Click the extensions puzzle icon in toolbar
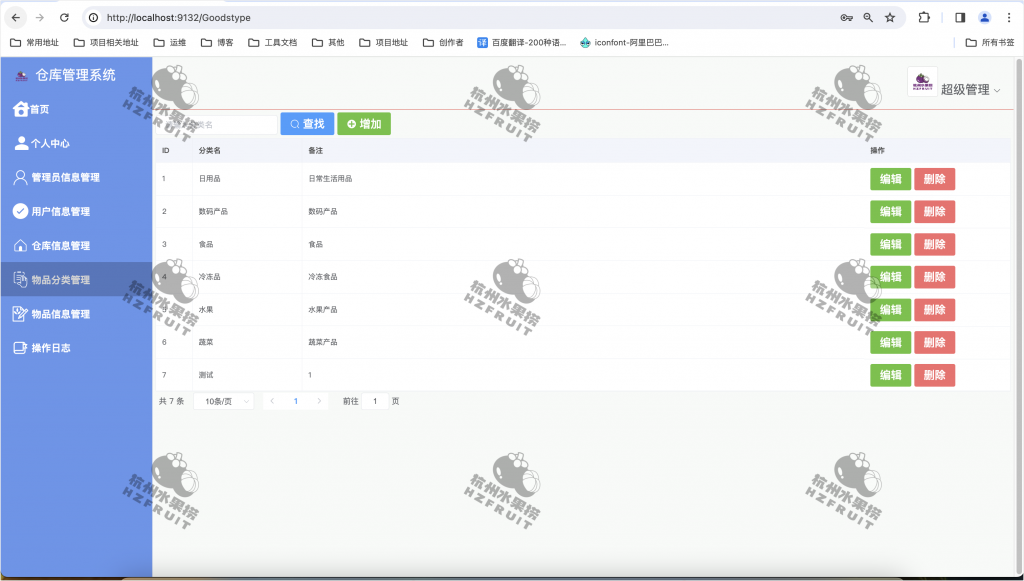Image resolution: width=1024 pixels, height=581 pixels. click(x=924, y=17)
